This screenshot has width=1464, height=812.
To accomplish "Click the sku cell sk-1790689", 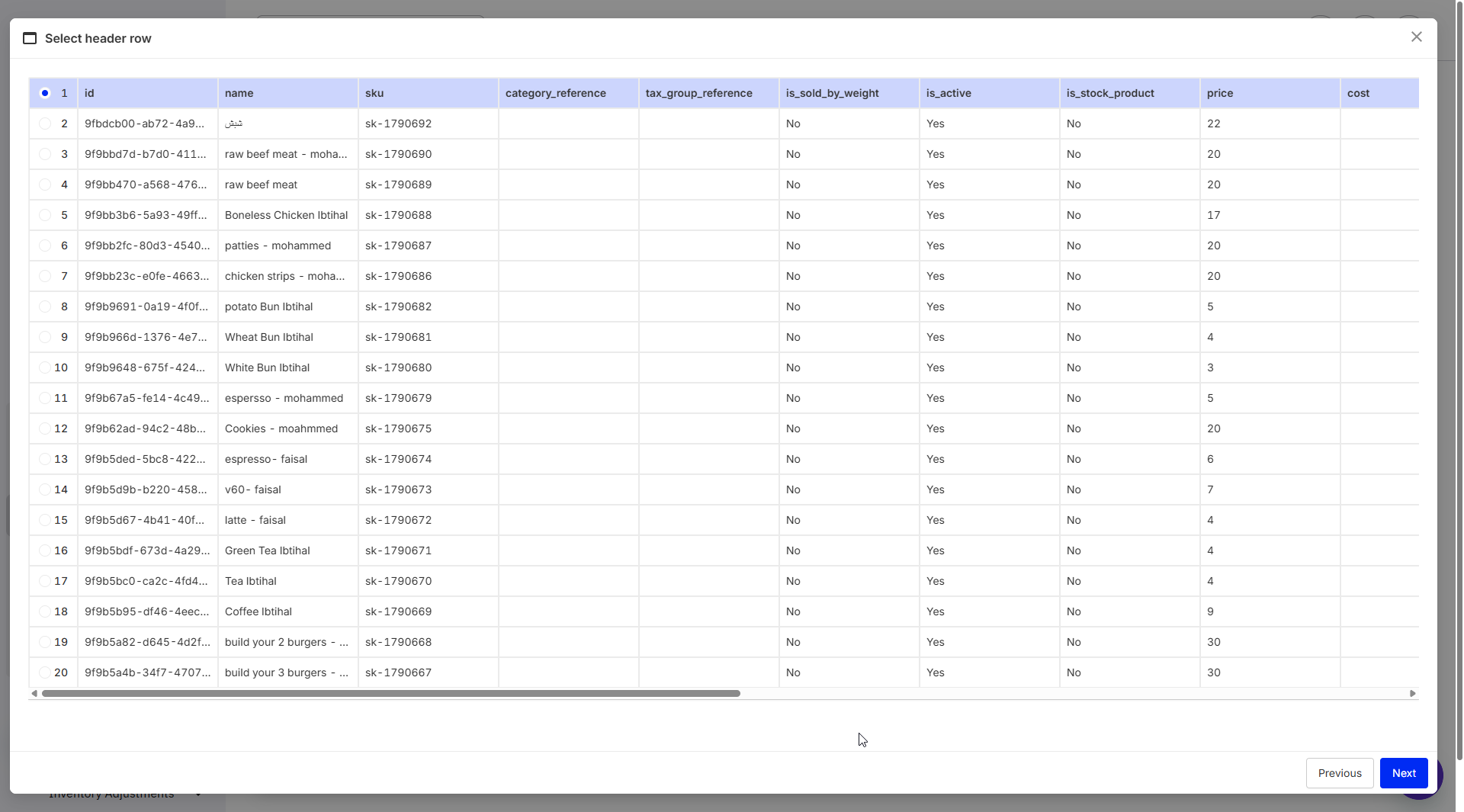I will [398, 185].
